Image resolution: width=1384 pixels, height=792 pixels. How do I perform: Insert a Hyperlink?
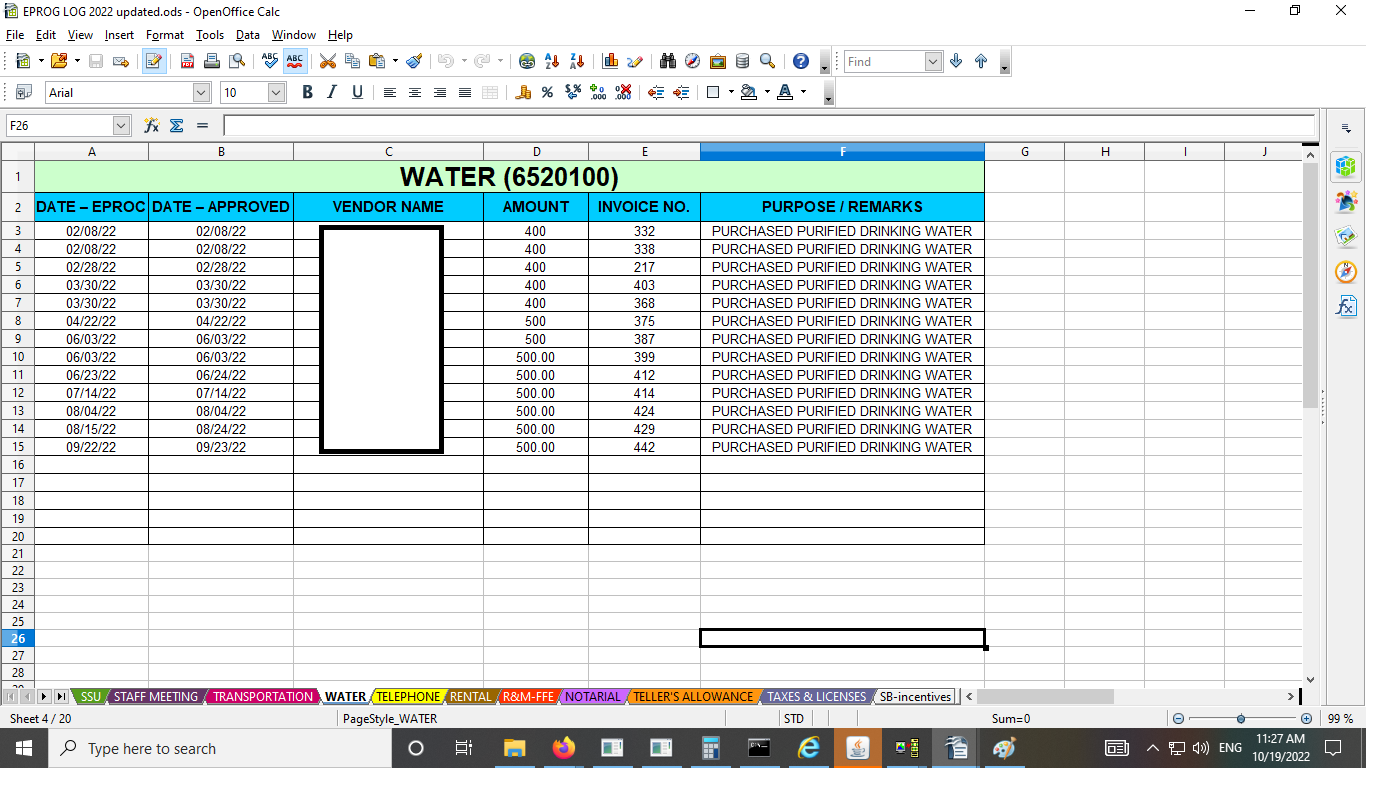(527, 61)
